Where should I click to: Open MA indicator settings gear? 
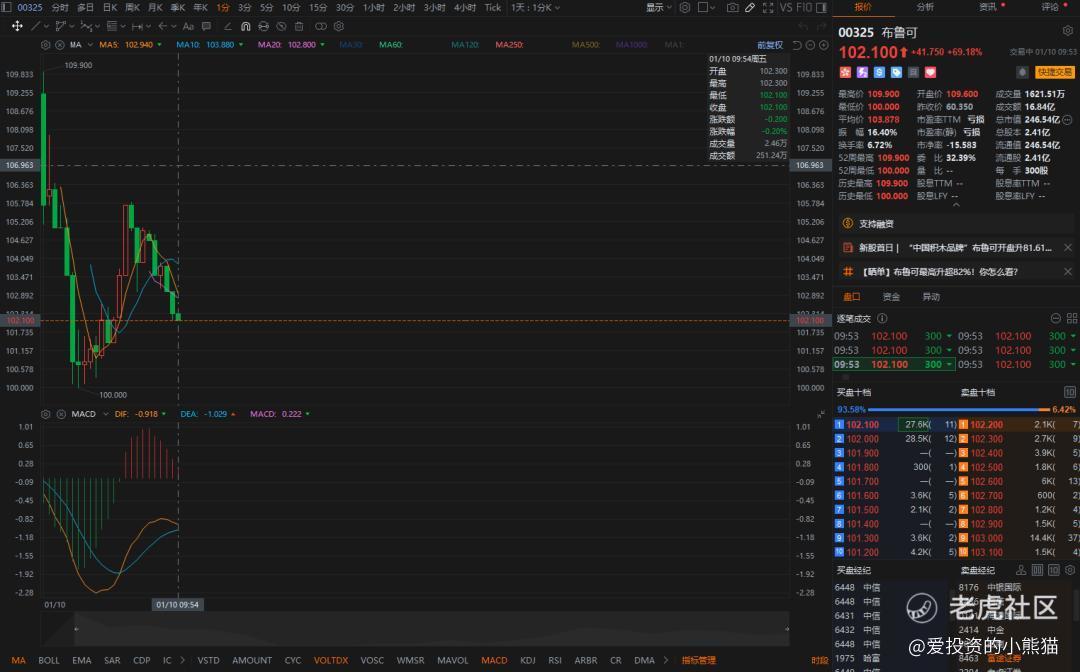tap(45, 45)
